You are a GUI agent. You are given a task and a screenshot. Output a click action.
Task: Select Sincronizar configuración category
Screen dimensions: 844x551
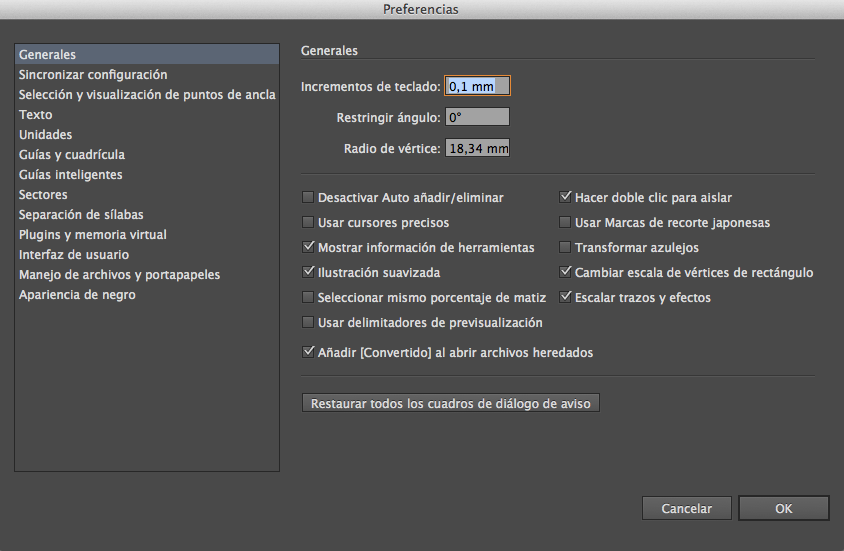click(93, 75)
